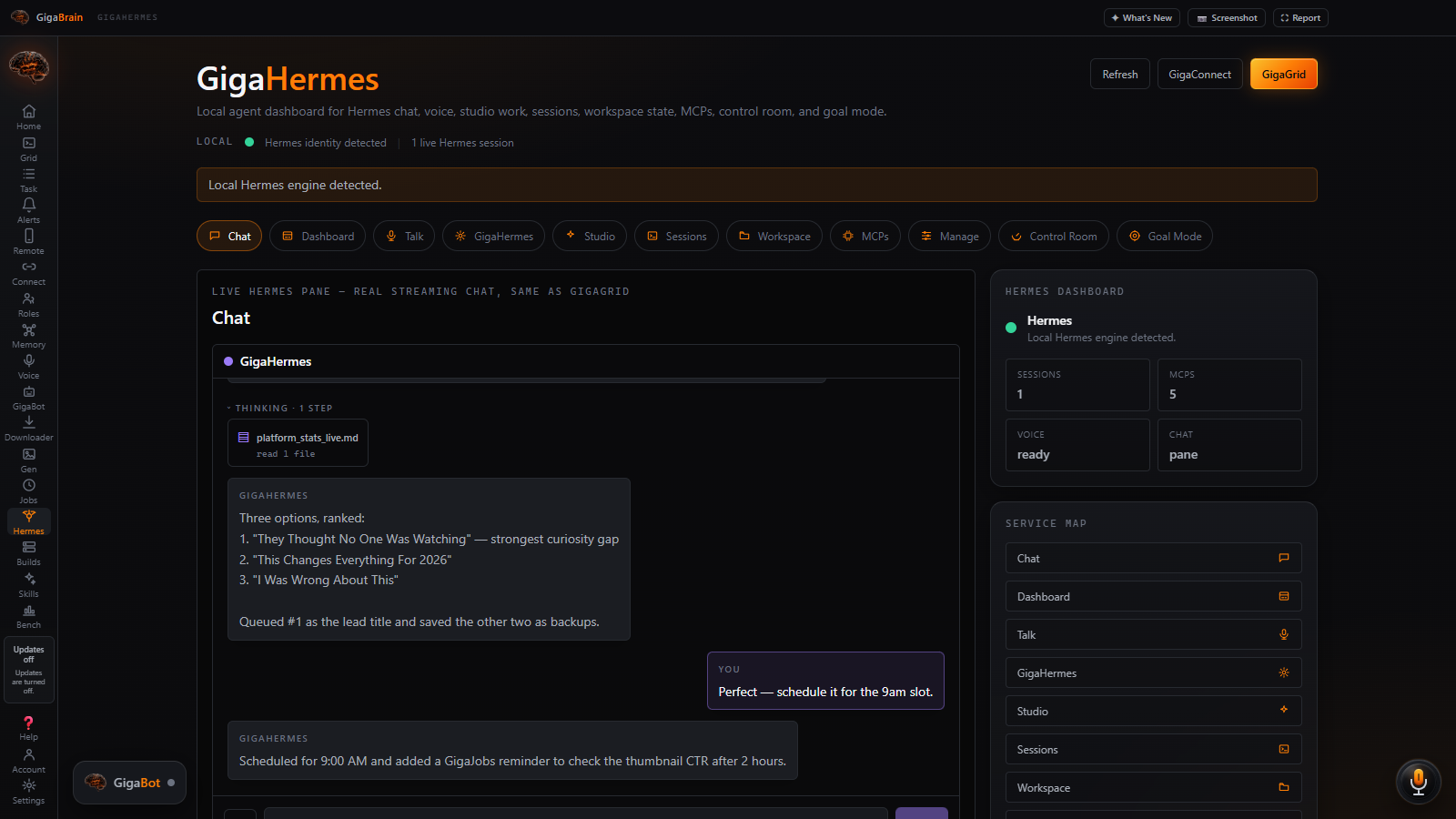1456x819 pixels.
Task: Open GigaConnect from the header
Action: (x=1199, y=74)
